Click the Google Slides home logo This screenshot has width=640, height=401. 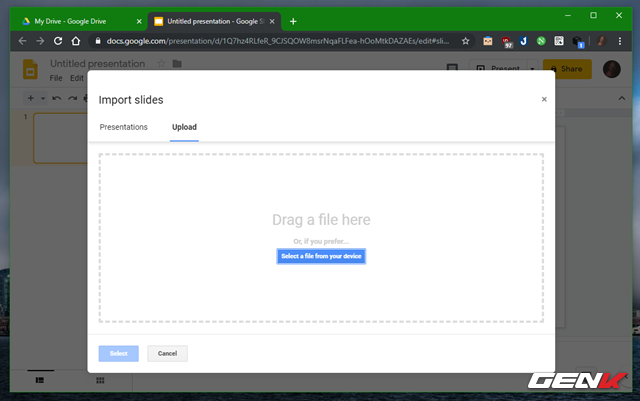click(x=30, y=69)
